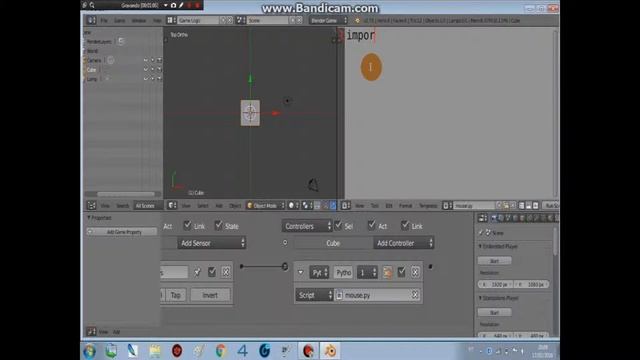
Task: Open the Help menu in the top header
Action: [x=157, y=20]
